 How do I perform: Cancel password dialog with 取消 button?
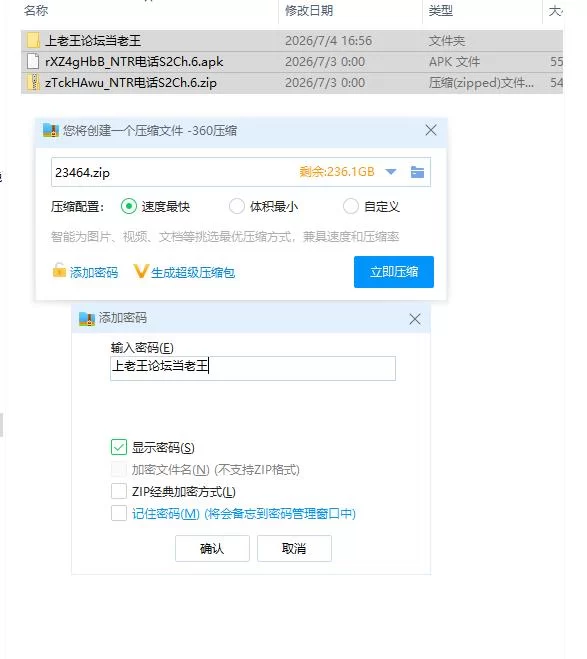pos(294,548)
